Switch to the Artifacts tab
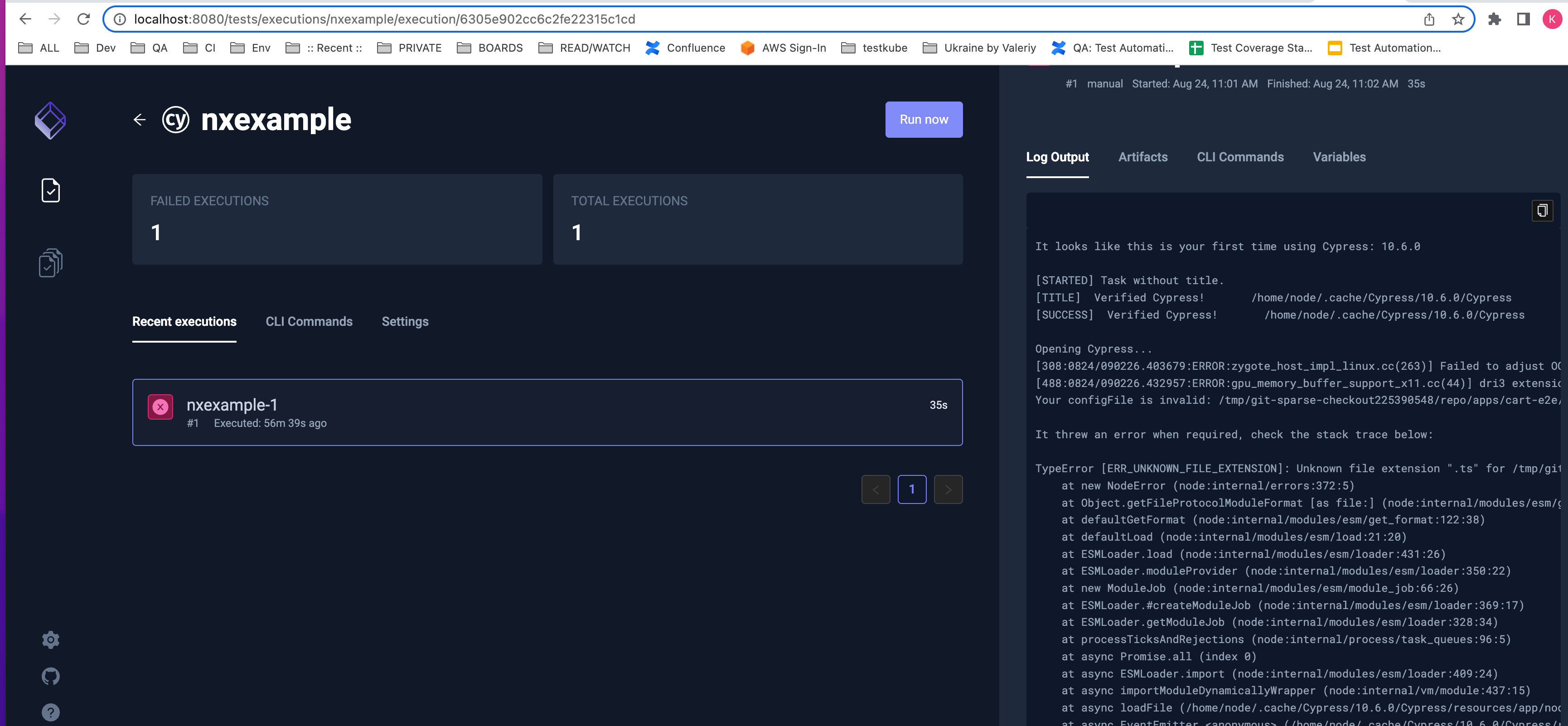1568x726 pixels. (x=1142, y=157)
